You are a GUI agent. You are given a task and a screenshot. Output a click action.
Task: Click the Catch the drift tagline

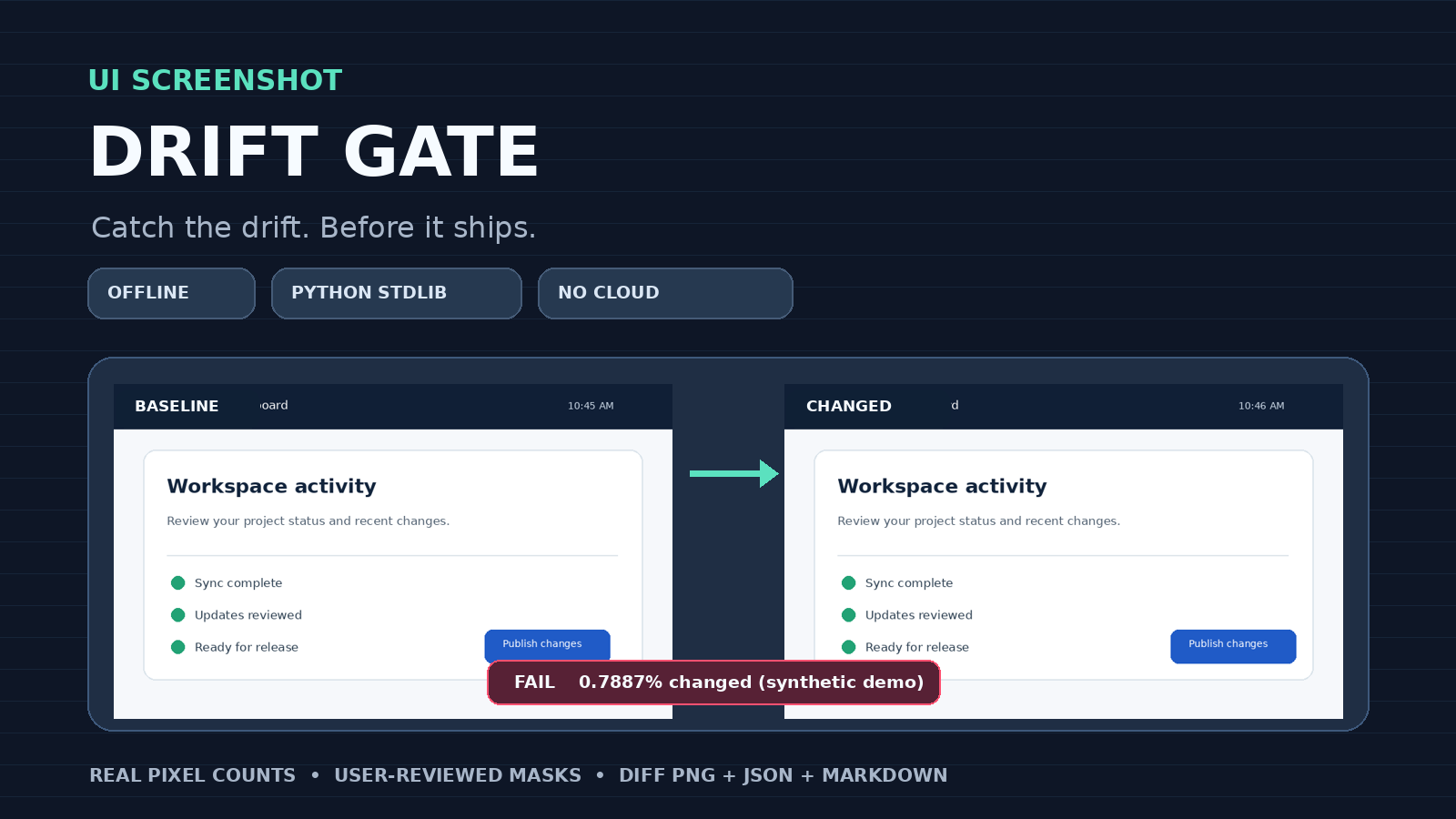coord(314,227)
